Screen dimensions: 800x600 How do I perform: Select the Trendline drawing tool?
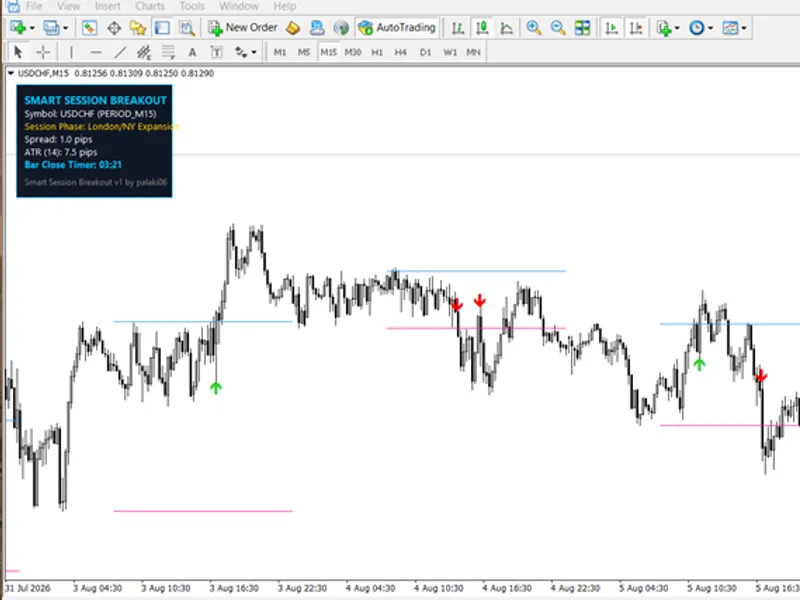coord(120,52)
